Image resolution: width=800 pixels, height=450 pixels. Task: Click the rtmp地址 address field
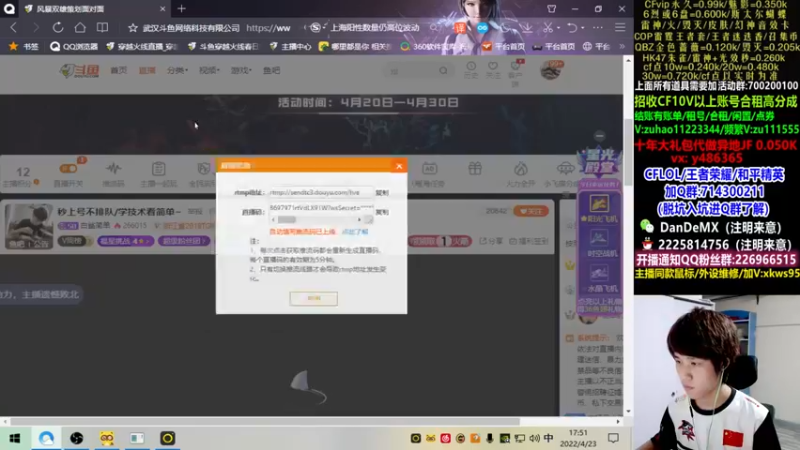pos(321,192)
